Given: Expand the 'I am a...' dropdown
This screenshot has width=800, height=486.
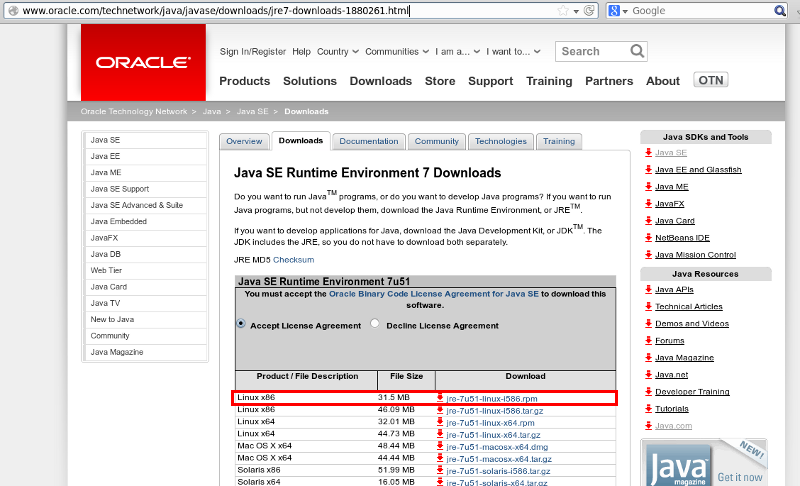Looking at the screenshot, I should tap(458, 52).
